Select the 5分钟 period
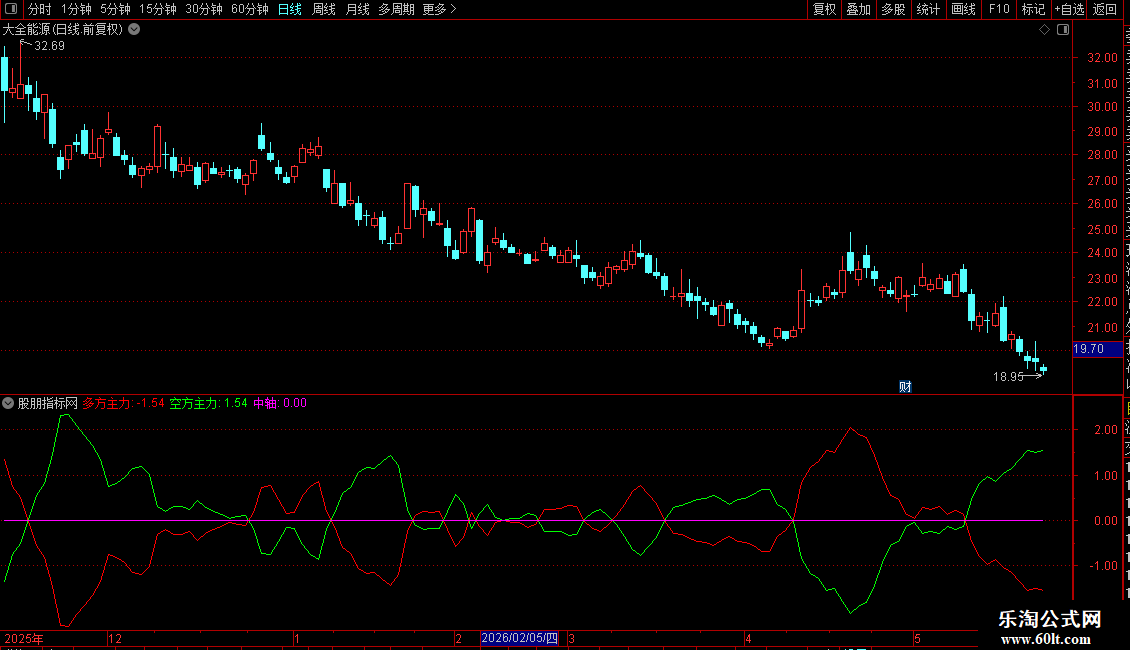This screenshot has height=650, width=1130. [x=115, y=9]
